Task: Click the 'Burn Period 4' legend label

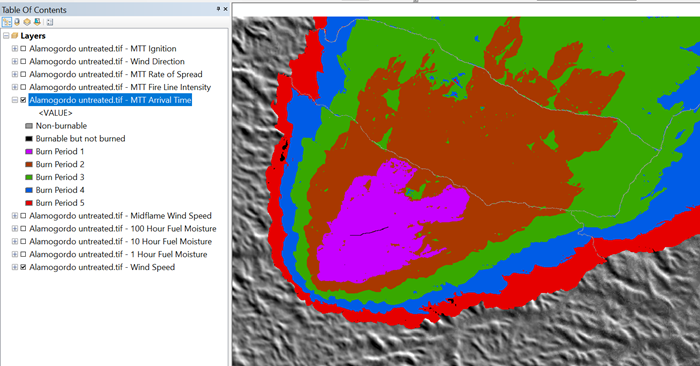Action: 60,191
